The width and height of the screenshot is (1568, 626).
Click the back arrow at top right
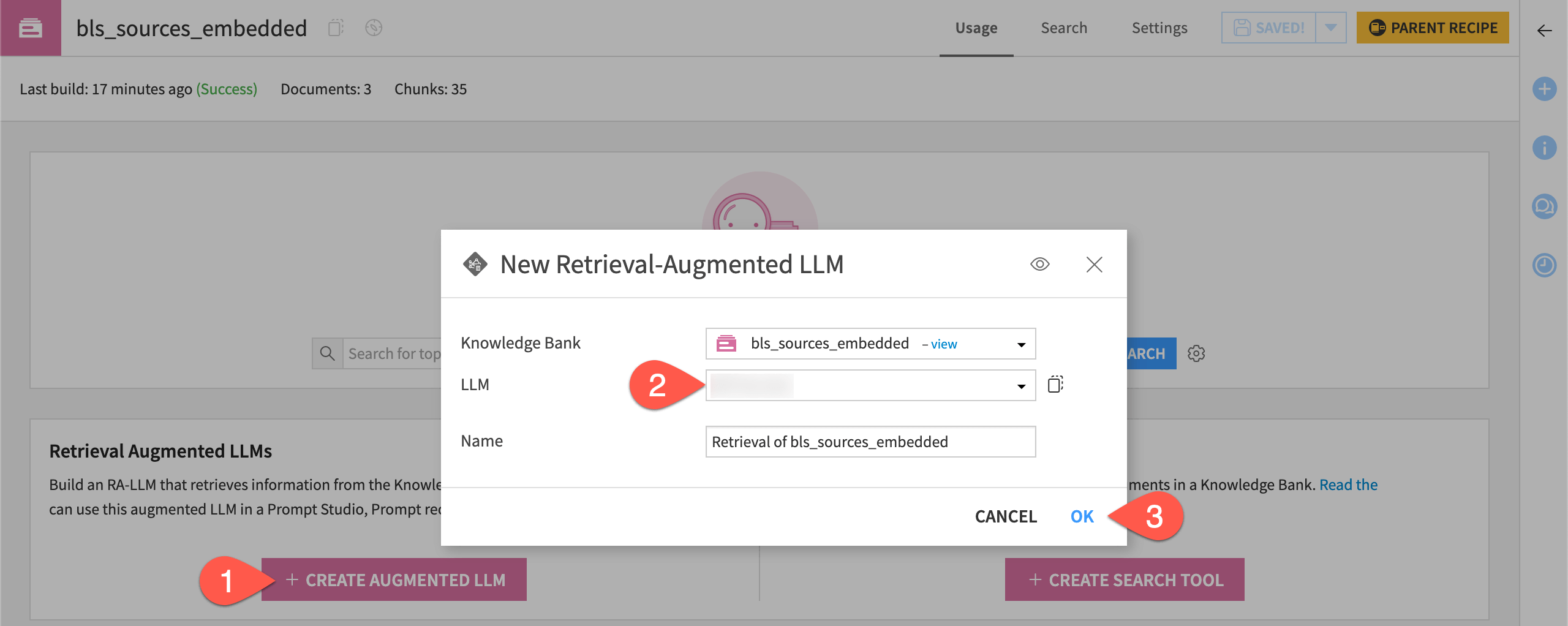[x=1545, y=31]
